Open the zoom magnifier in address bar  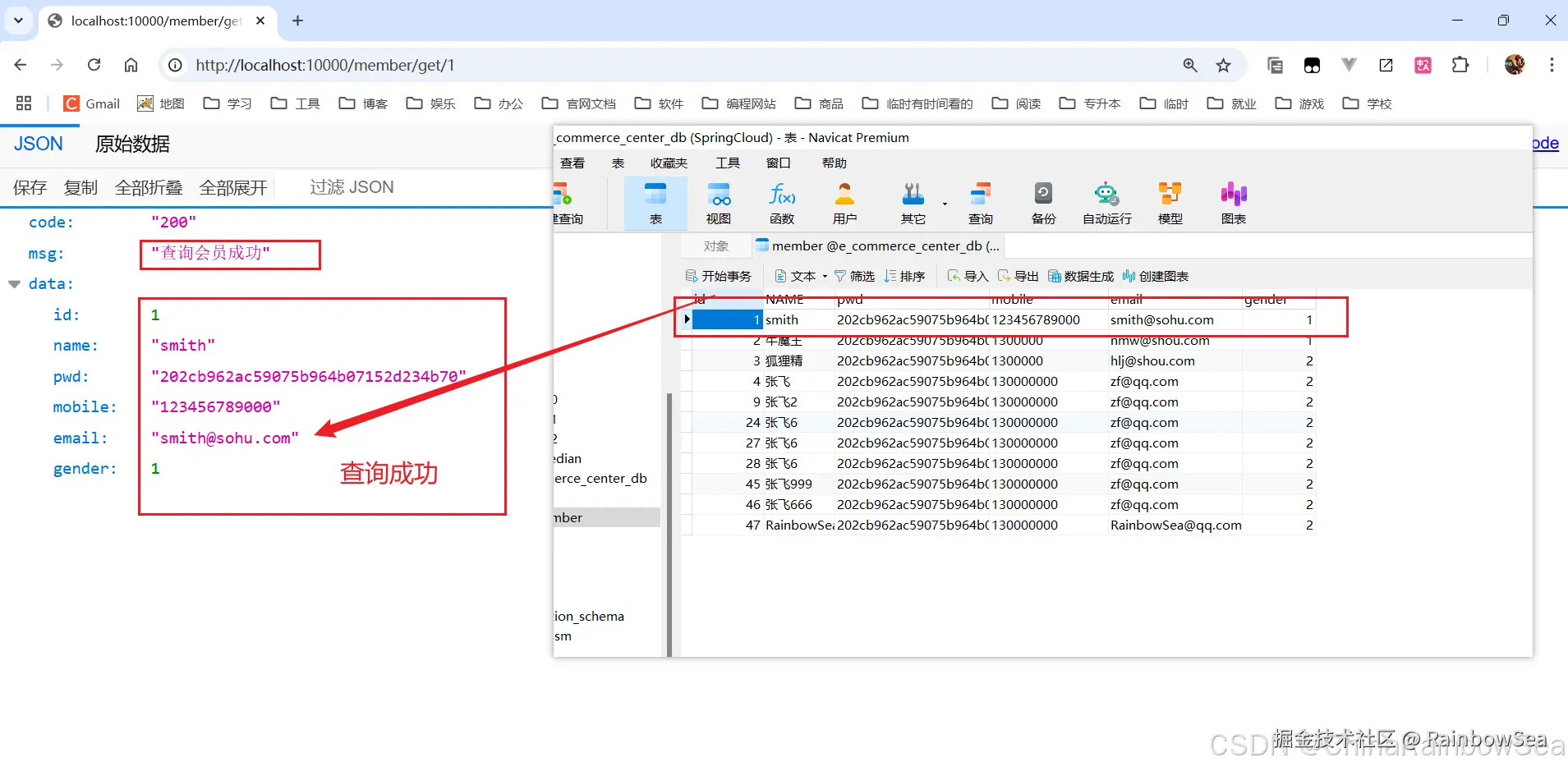tap(1190, 65)
